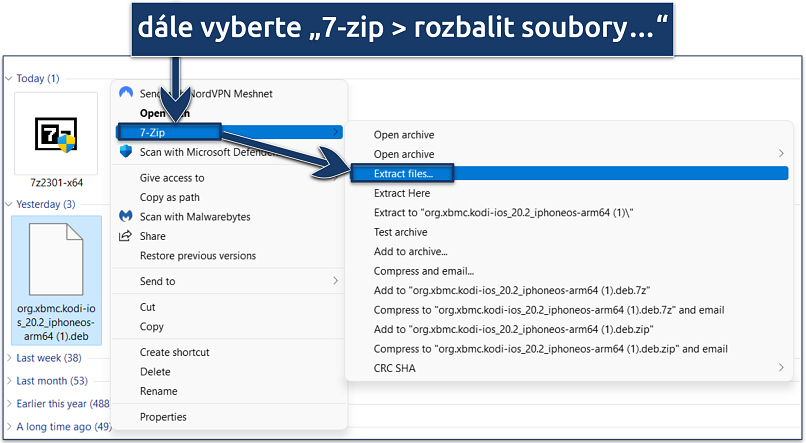
Task: Expand the Last month (53) group
Action: point(9,381)
